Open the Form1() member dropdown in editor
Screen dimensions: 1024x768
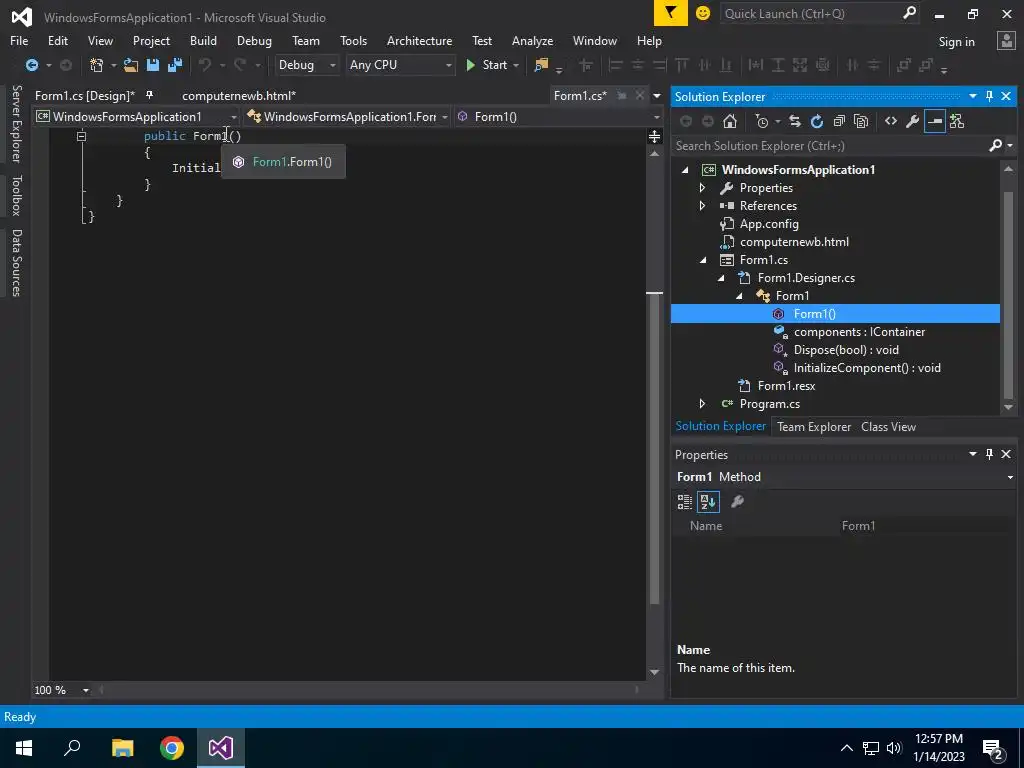click(x=559, y=117)
